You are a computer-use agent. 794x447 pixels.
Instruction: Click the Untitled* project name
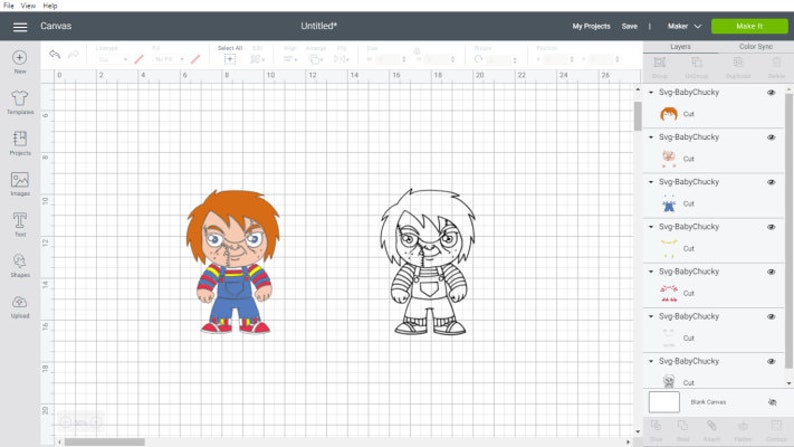[x=319, y=26]
